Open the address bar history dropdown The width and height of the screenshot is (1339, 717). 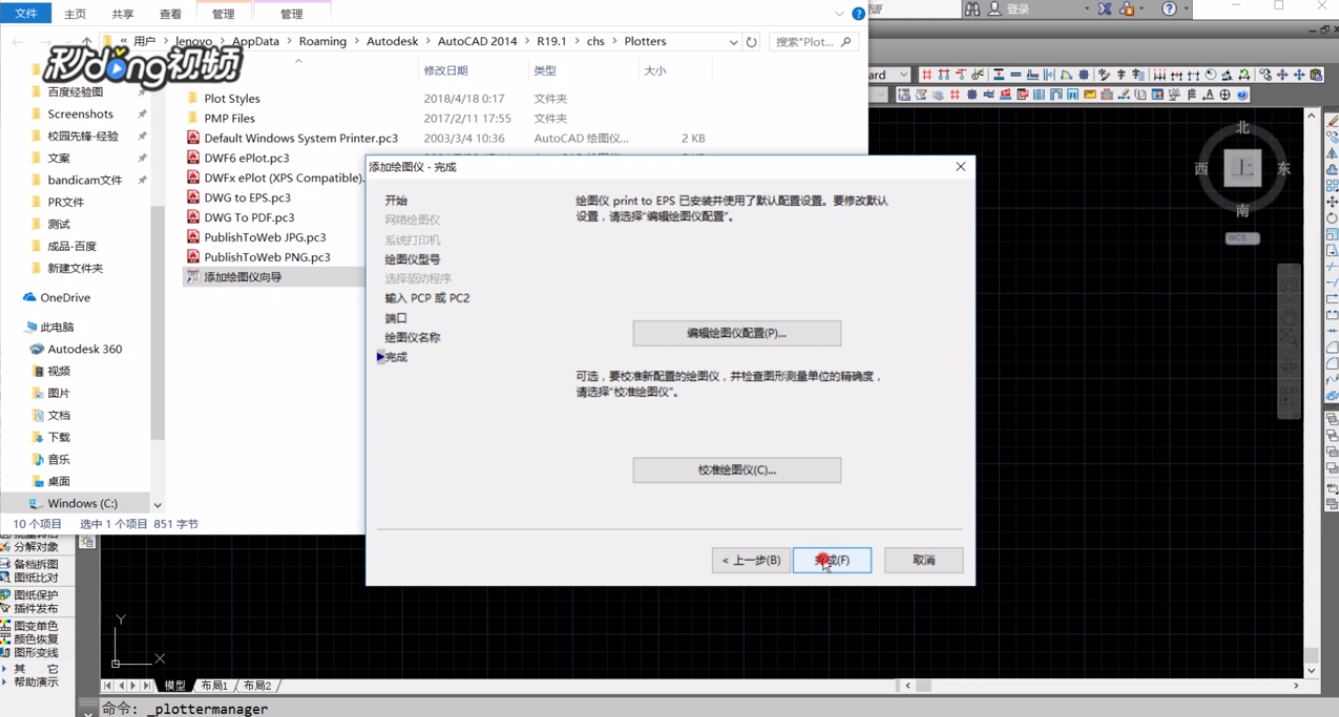(734, 42)
